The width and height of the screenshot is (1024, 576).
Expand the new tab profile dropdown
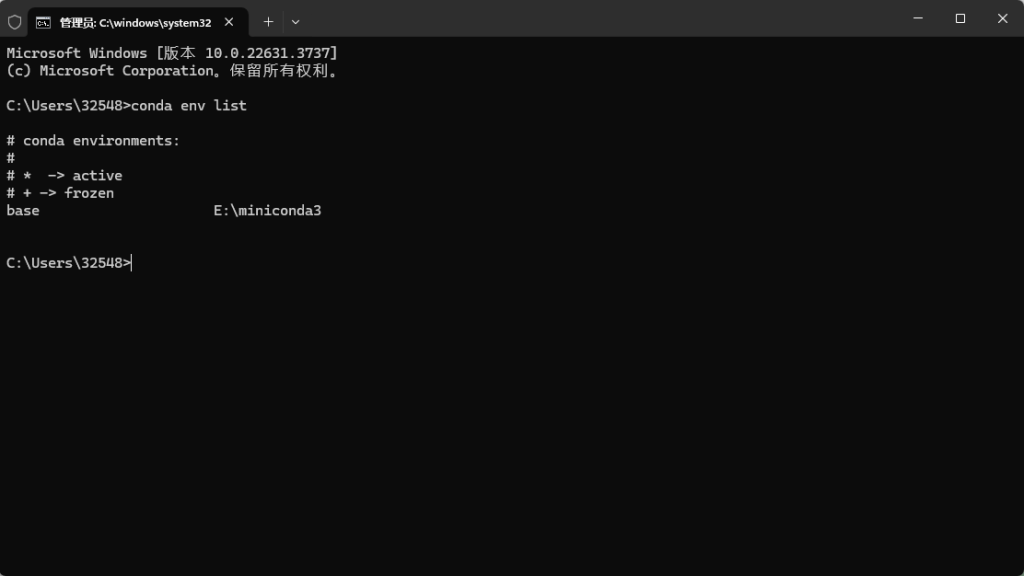click(x=295, y=21)
